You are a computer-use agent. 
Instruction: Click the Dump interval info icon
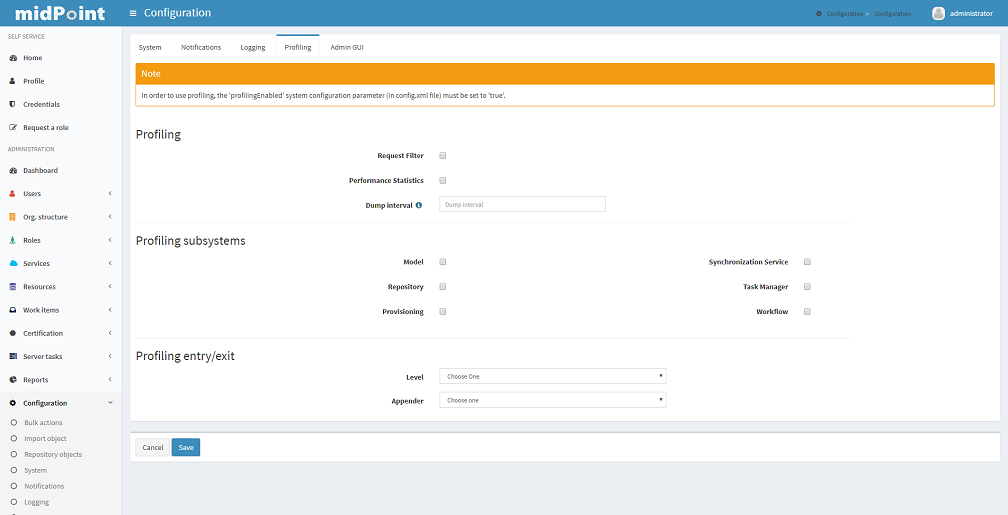(419, 204)
